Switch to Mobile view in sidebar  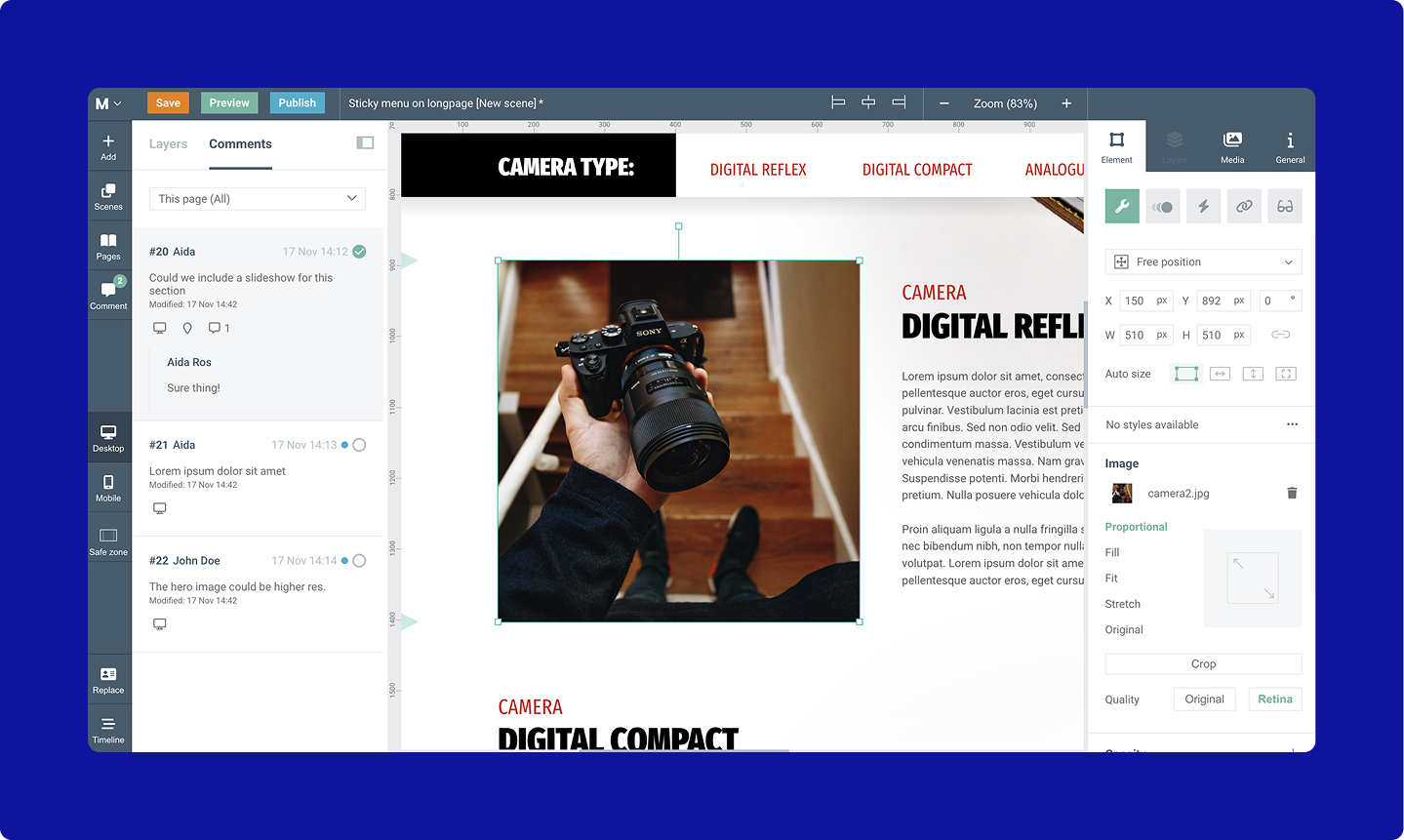coord(108,486)
